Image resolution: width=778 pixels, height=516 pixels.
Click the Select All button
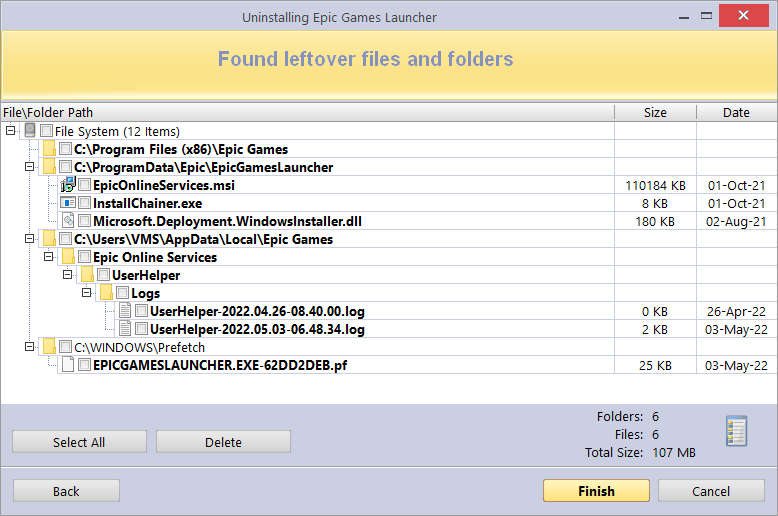(x=79, y=442)
